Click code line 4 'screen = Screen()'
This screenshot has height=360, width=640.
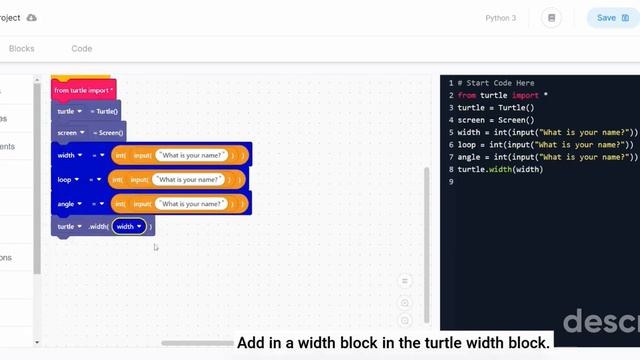point(496,120)
